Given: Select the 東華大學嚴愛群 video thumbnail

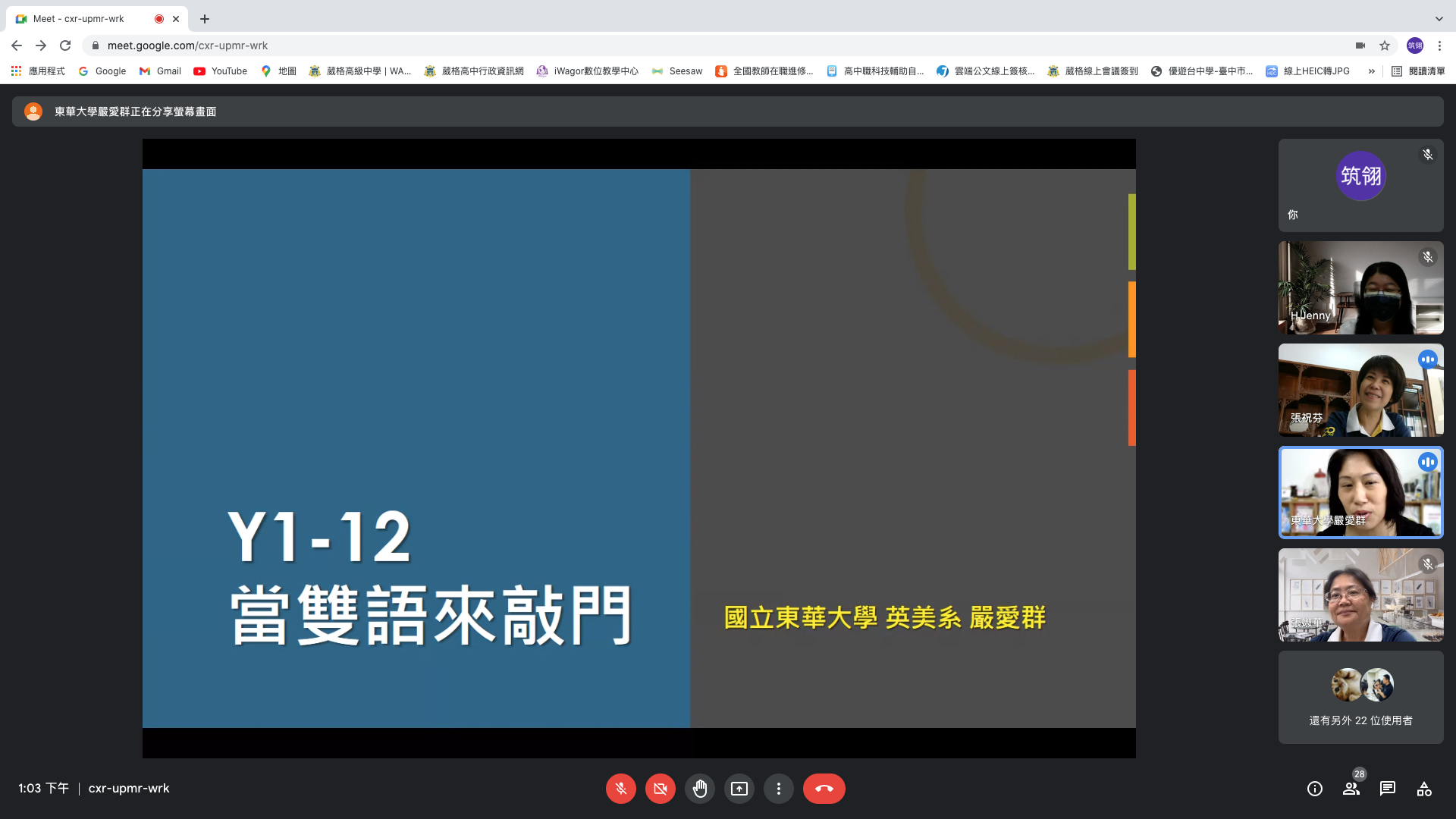Looking at the screenshot, I should (1360, 492).
